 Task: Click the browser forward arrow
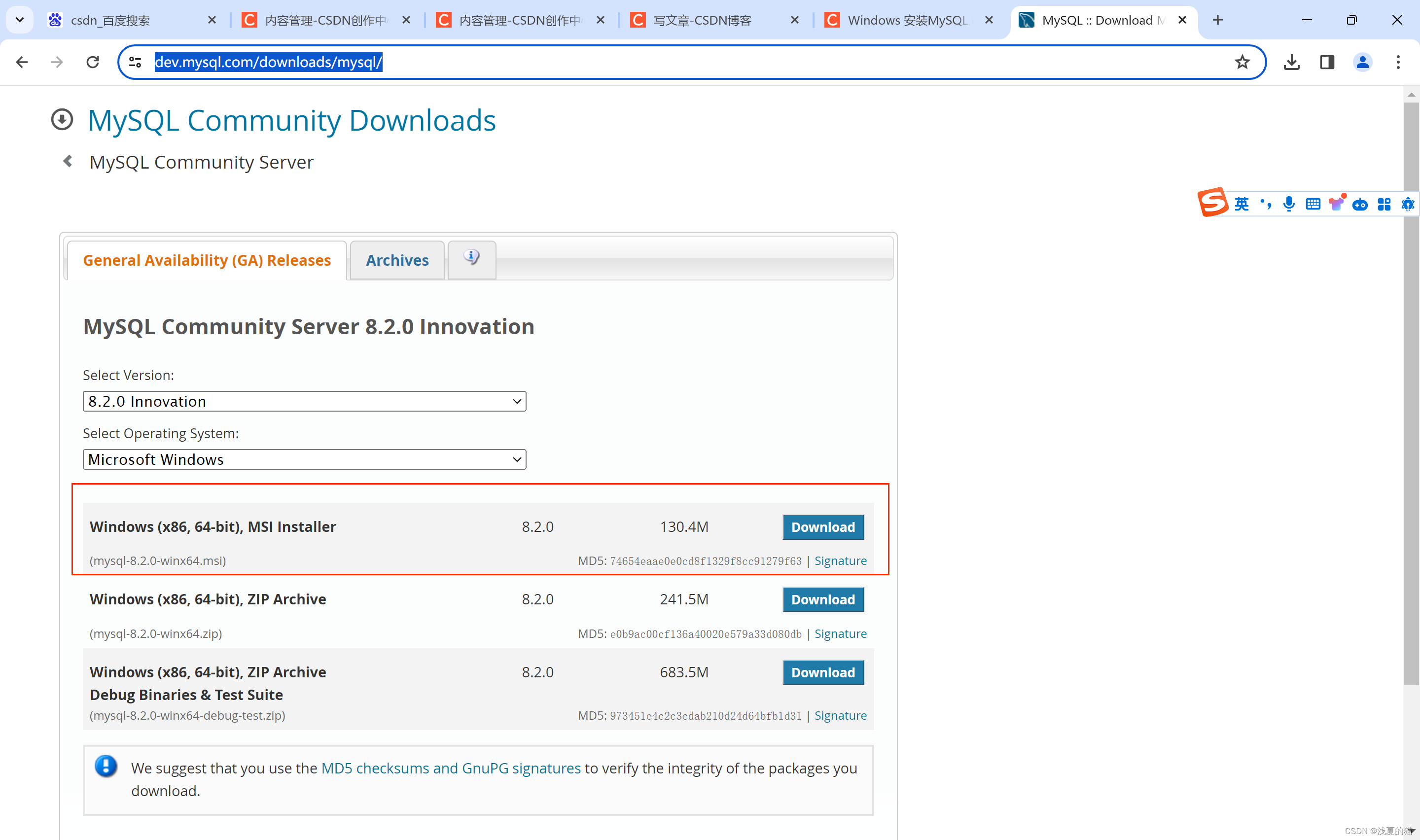(57, 62)
